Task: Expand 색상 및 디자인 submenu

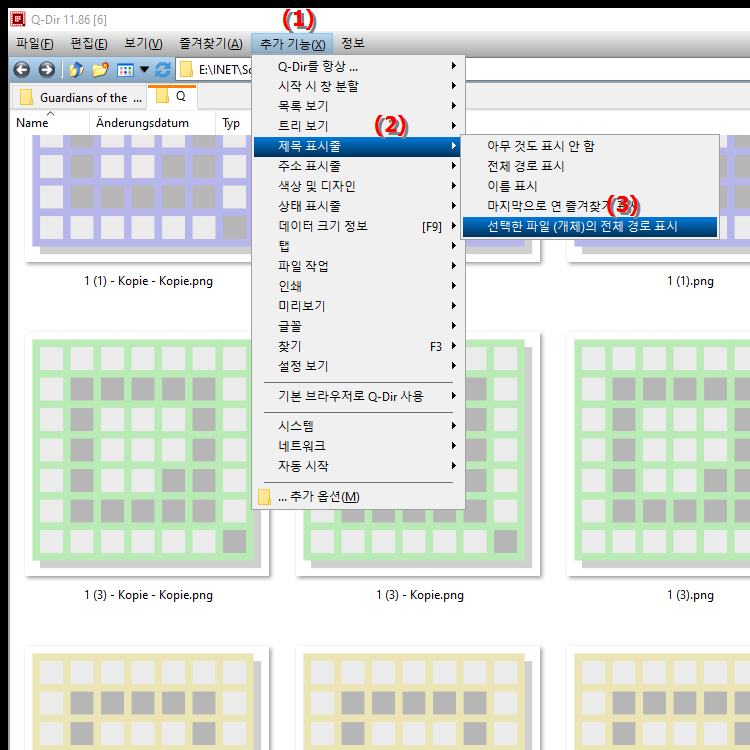Action: tap(357, 186)
